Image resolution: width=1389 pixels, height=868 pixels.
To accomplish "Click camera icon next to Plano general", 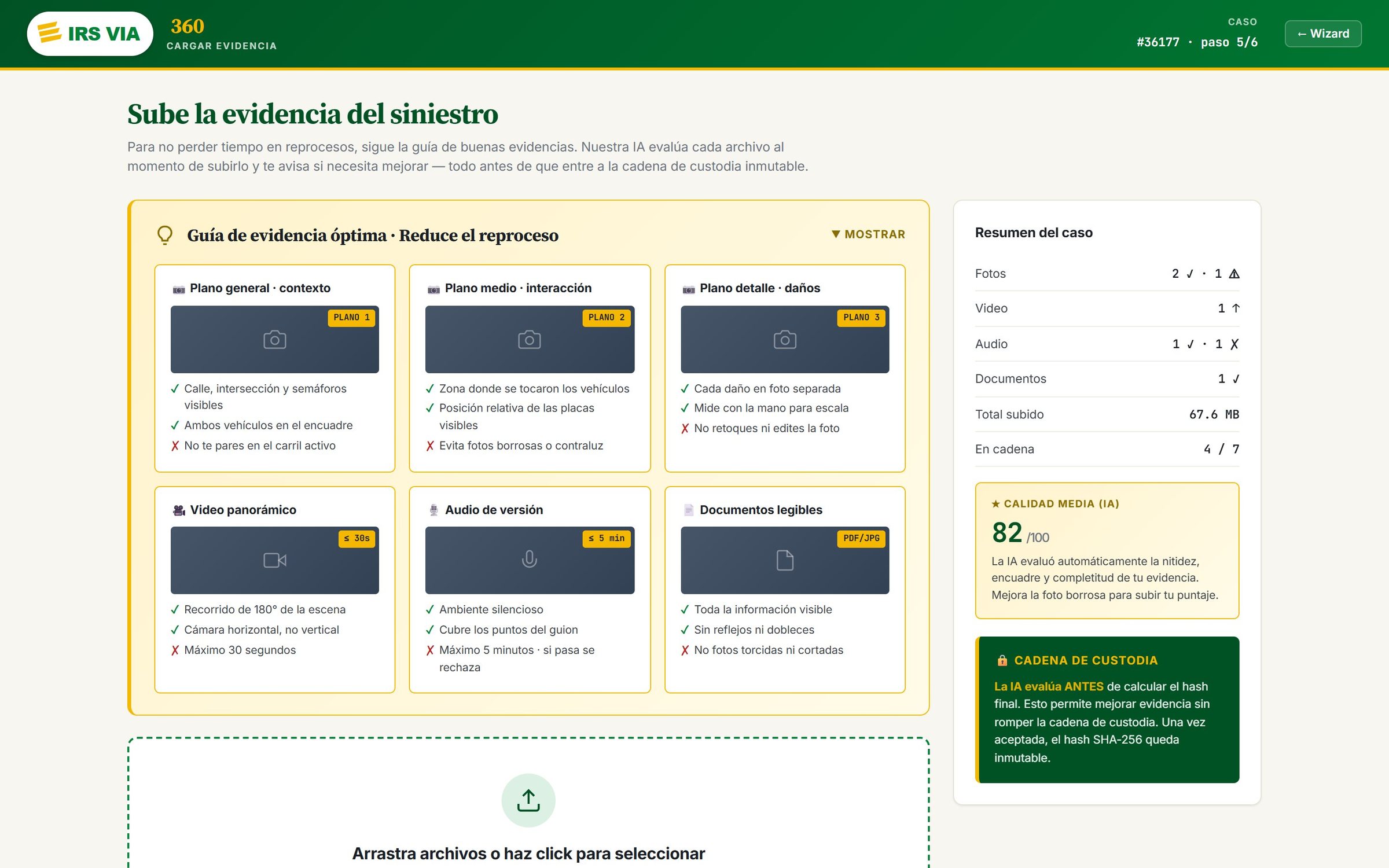I will [x=179, y=289].
